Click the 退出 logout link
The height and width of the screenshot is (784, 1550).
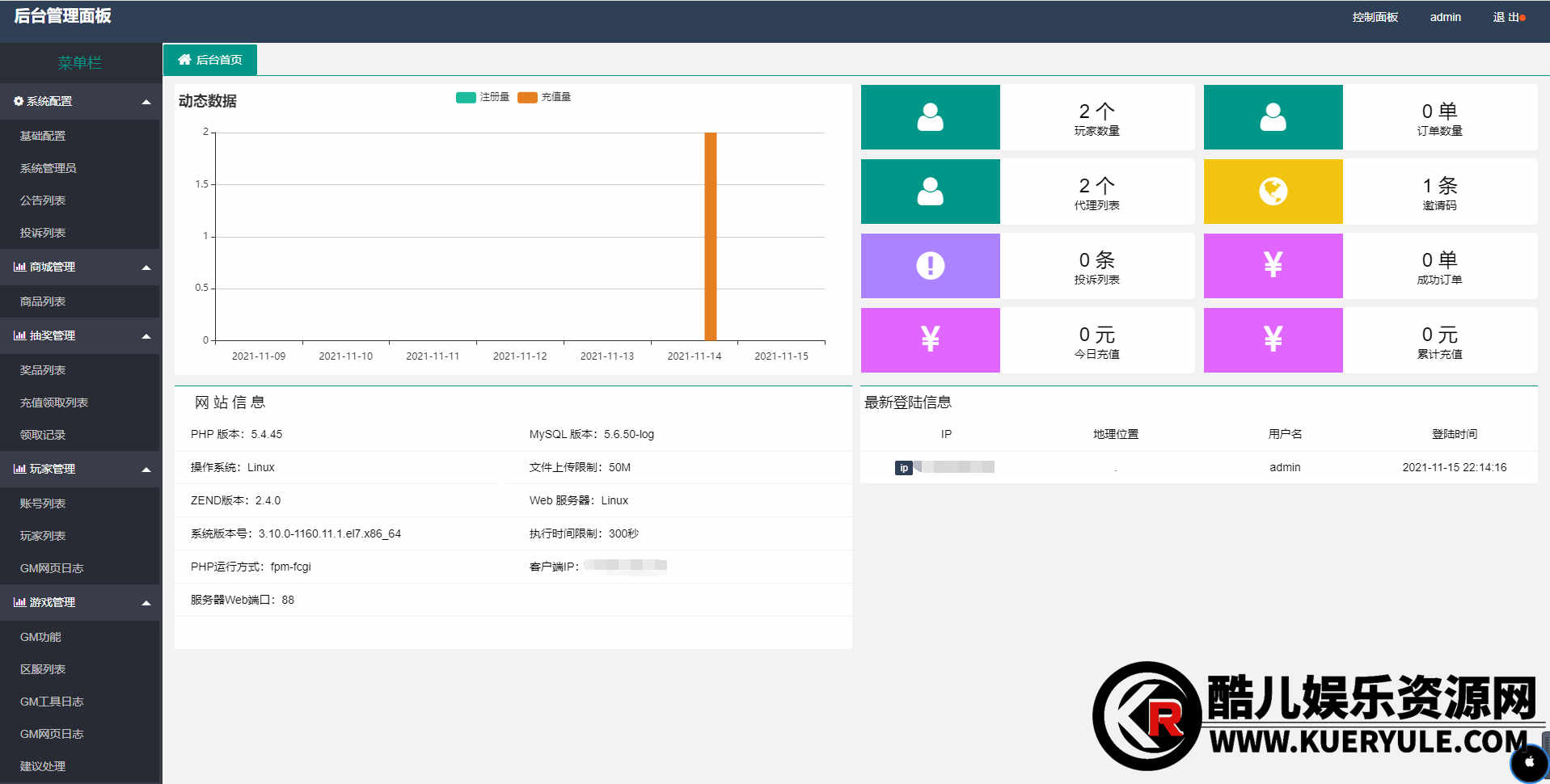(x=1507, y=17)
